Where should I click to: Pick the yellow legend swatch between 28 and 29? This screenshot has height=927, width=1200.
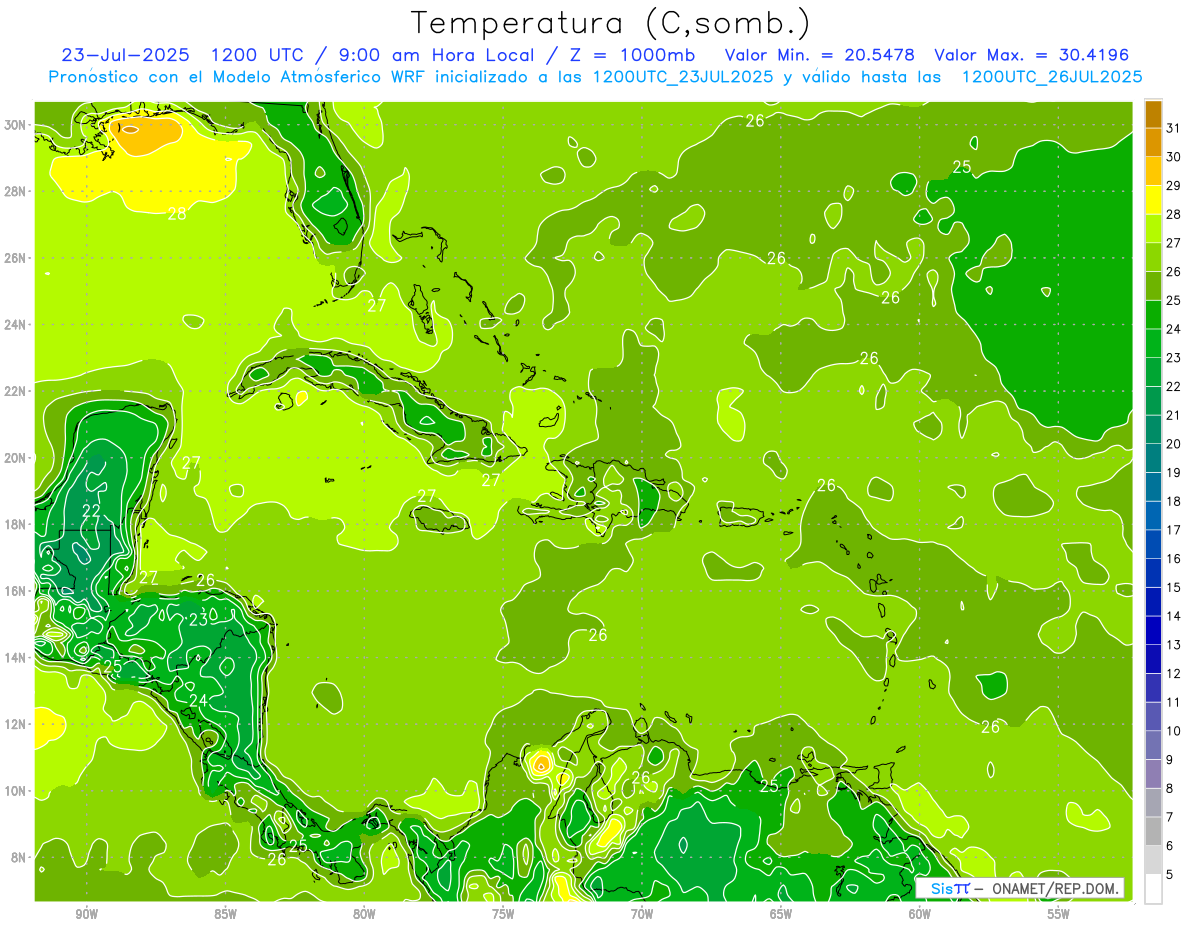(x=1153, y=200)
